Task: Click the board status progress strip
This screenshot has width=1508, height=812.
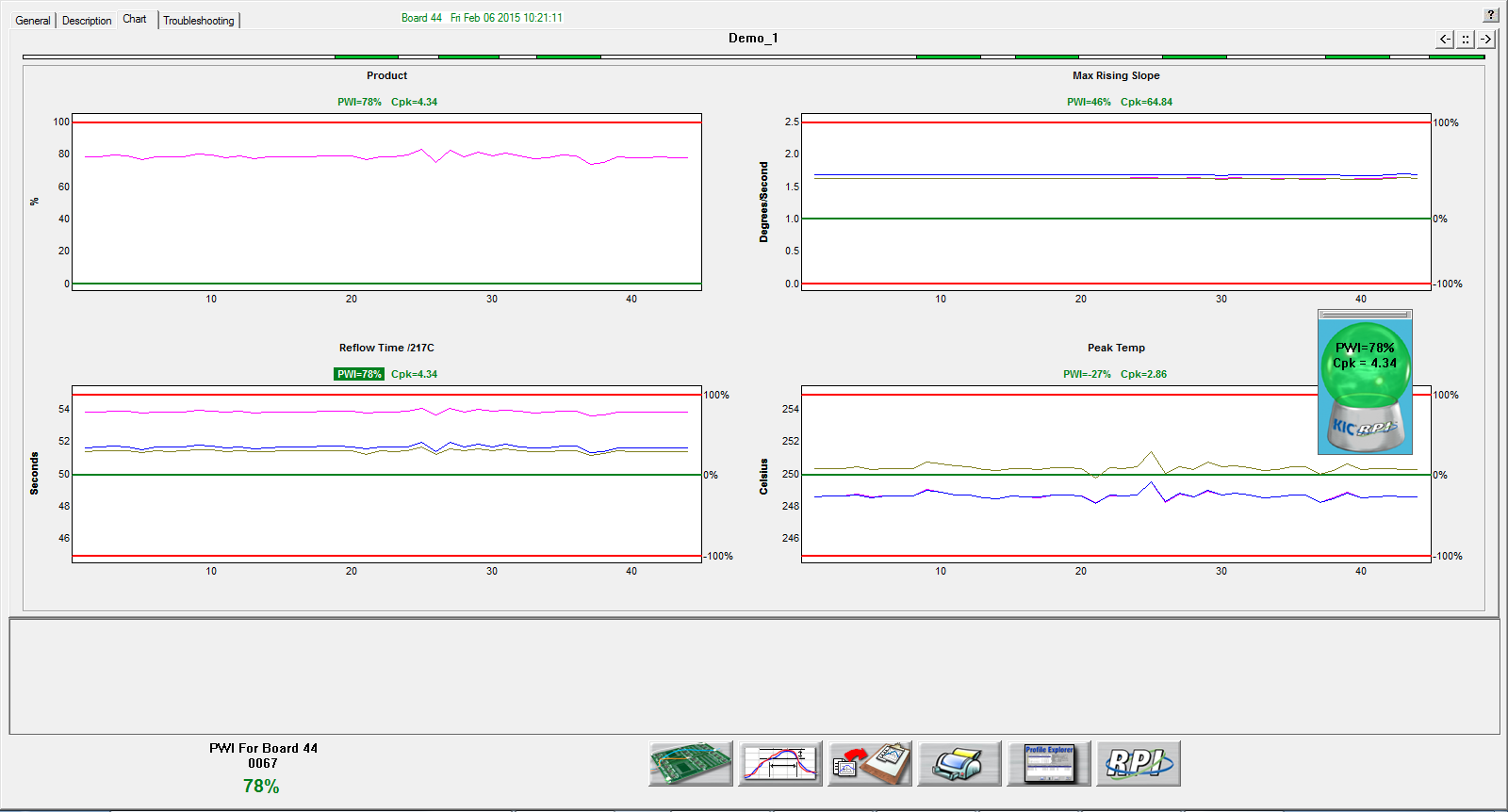Action: click(x=753, y=57)
